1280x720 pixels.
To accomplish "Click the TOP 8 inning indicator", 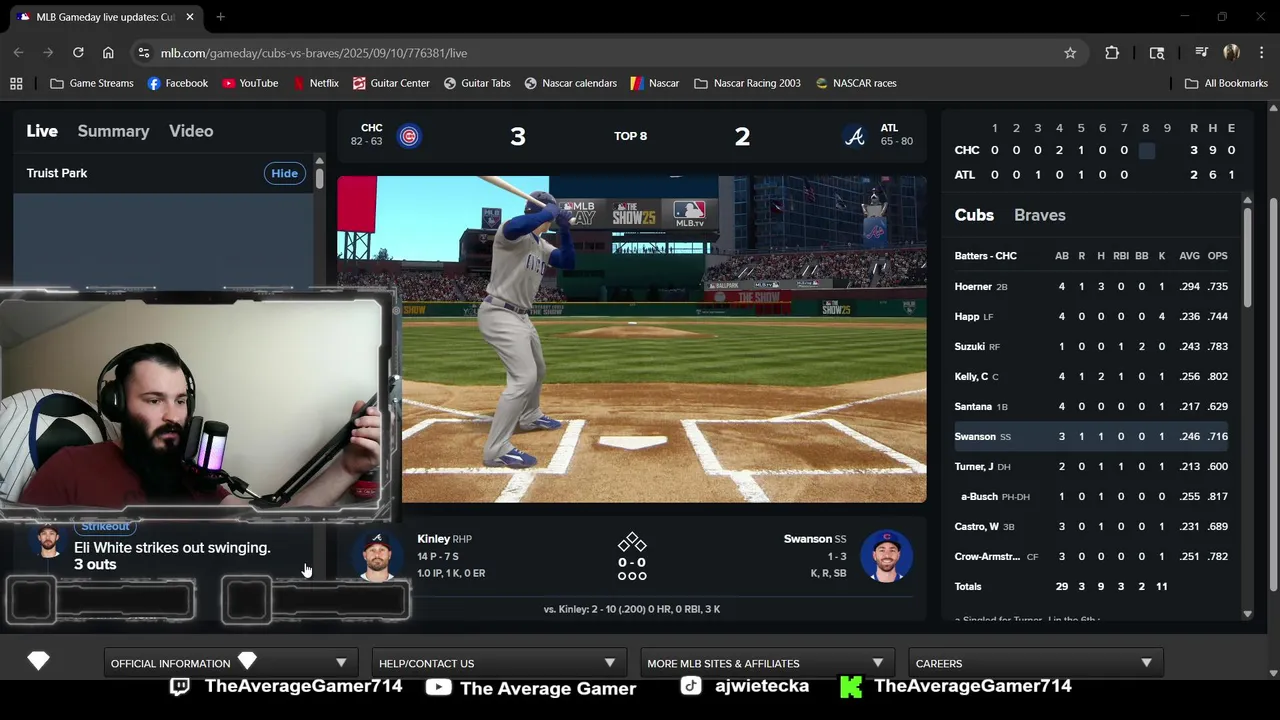I will click(630, 136).
